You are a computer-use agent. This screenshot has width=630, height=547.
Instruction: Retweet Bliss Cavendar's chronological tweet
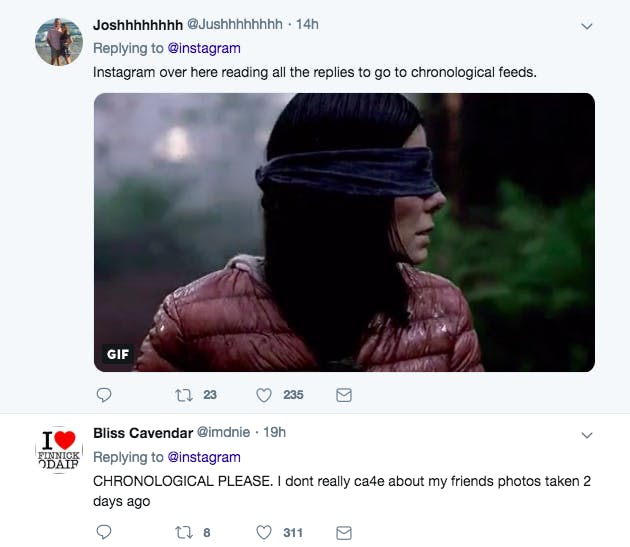[184, 533]
